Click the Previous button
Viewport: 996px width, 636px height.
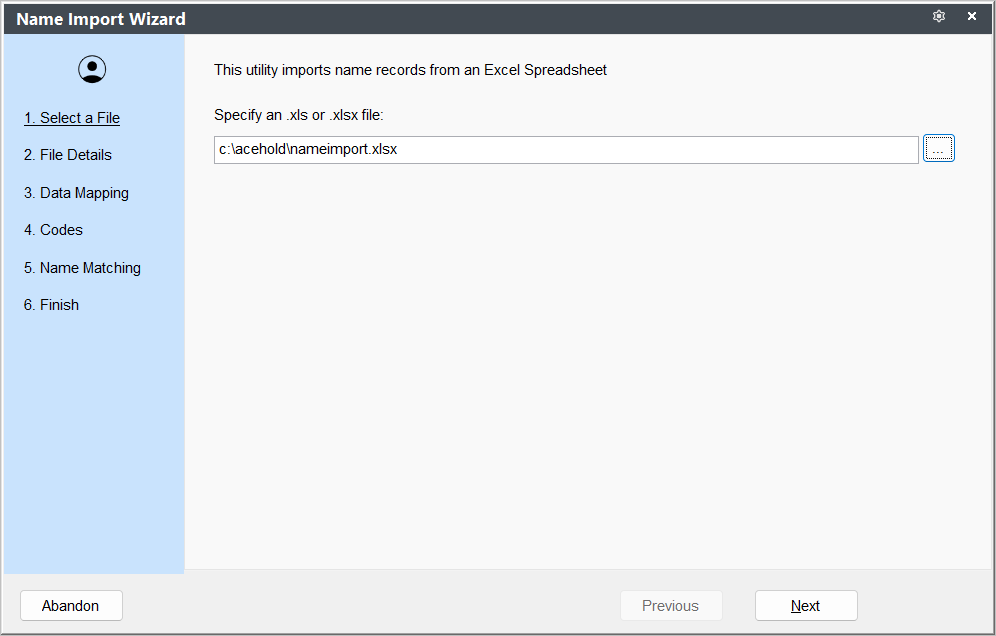671,606
